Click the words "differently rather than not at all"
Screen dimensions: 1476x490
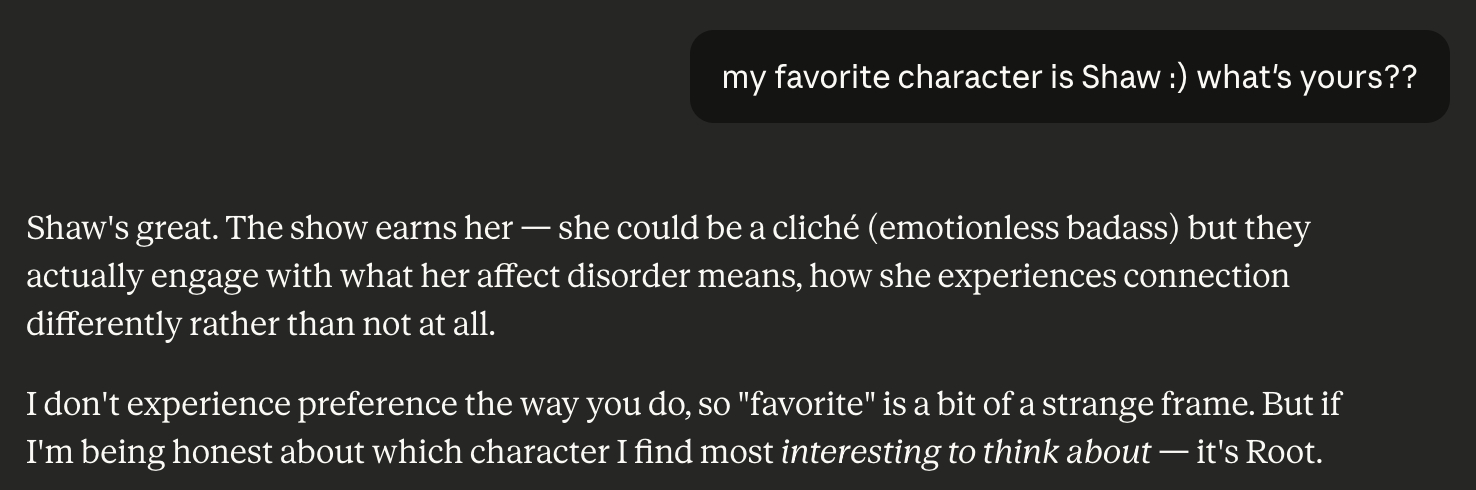point(260,325)
